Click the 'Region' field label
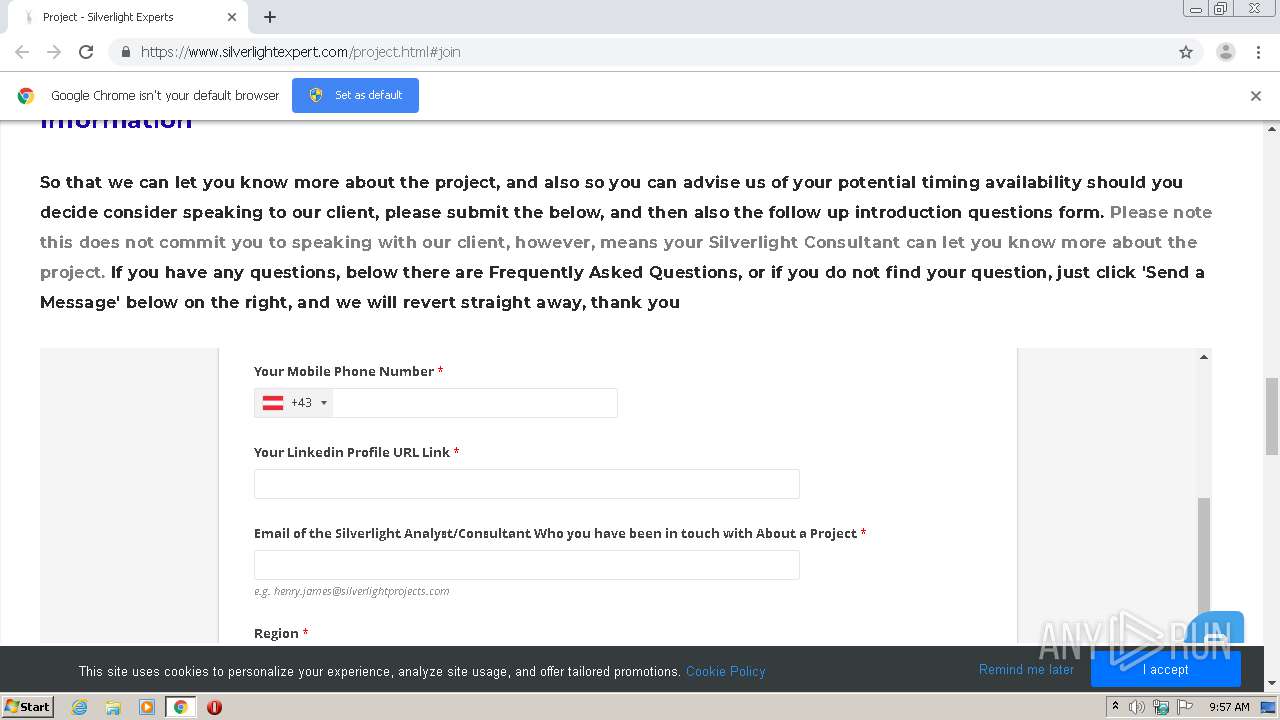This screenshot has width=1280, height=720. tap(276, 633)
